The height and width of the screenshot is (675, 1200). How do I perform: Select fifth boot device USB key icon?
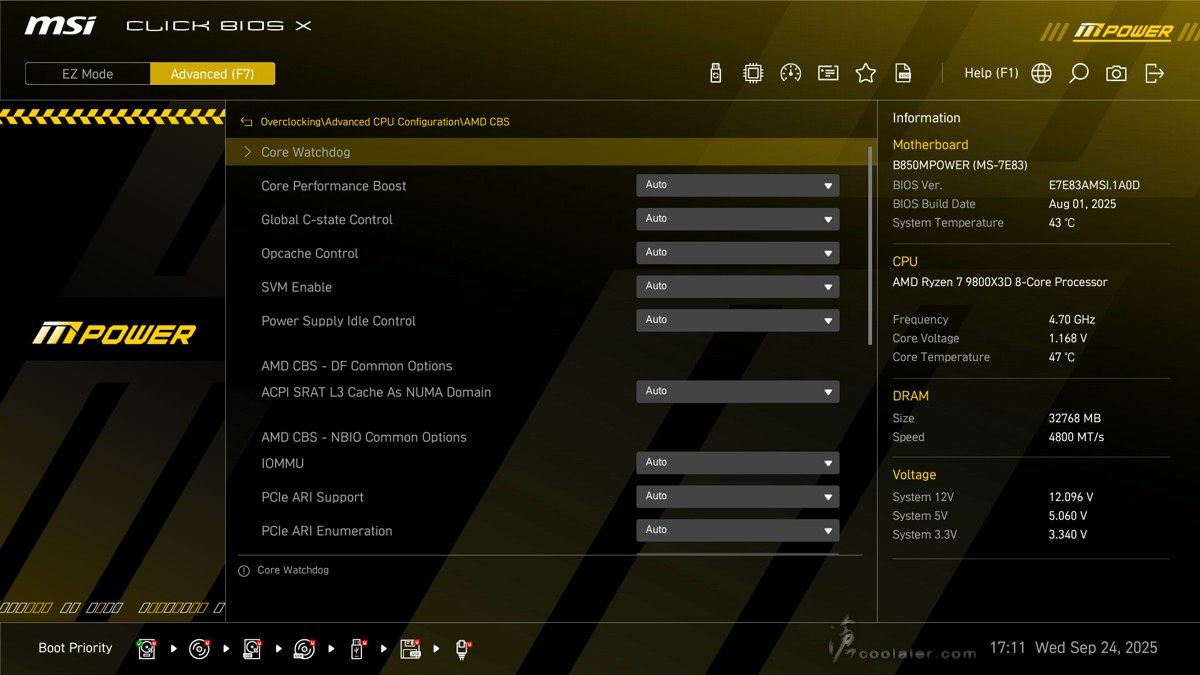(x=357, y=649)
